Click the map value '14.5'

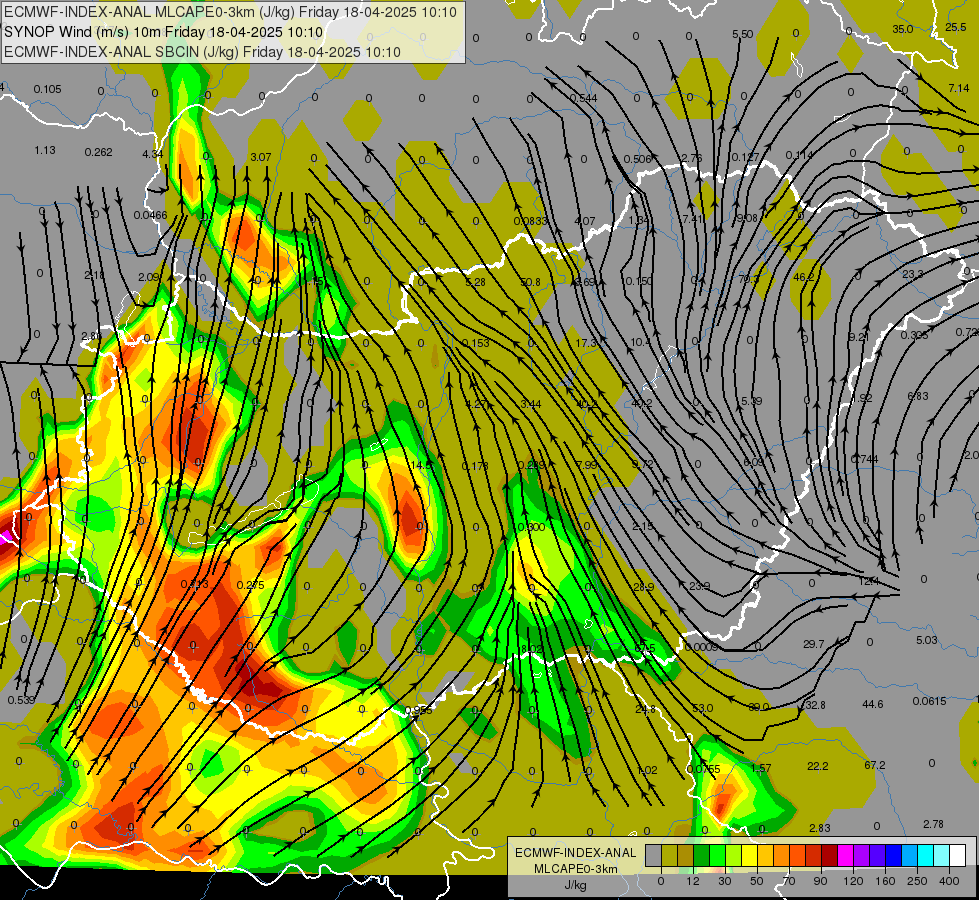click(x=421, y=465)
